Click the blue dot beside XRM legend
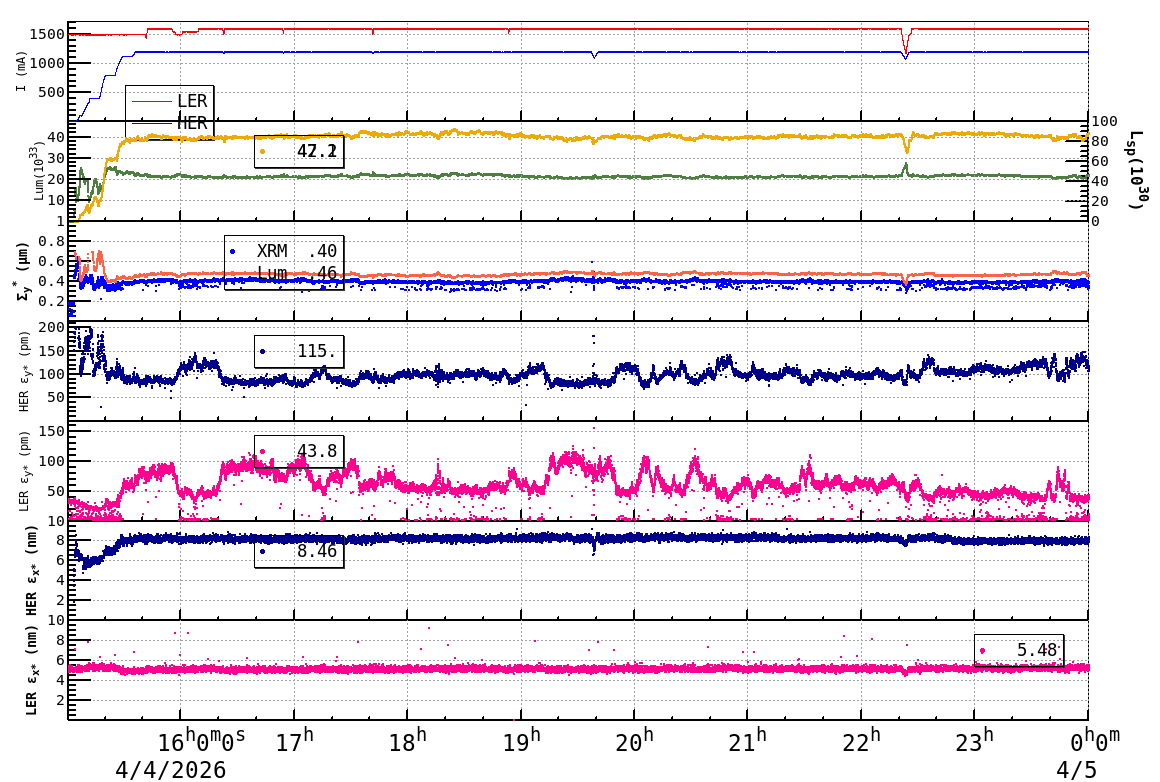1160x782 pixels. coord(233,252)
